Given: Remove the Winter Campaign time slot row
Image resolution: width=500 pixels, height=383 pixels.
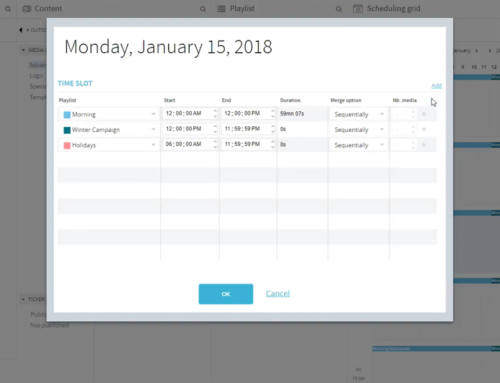Looking at the screenshot, I should click(424, 129).
